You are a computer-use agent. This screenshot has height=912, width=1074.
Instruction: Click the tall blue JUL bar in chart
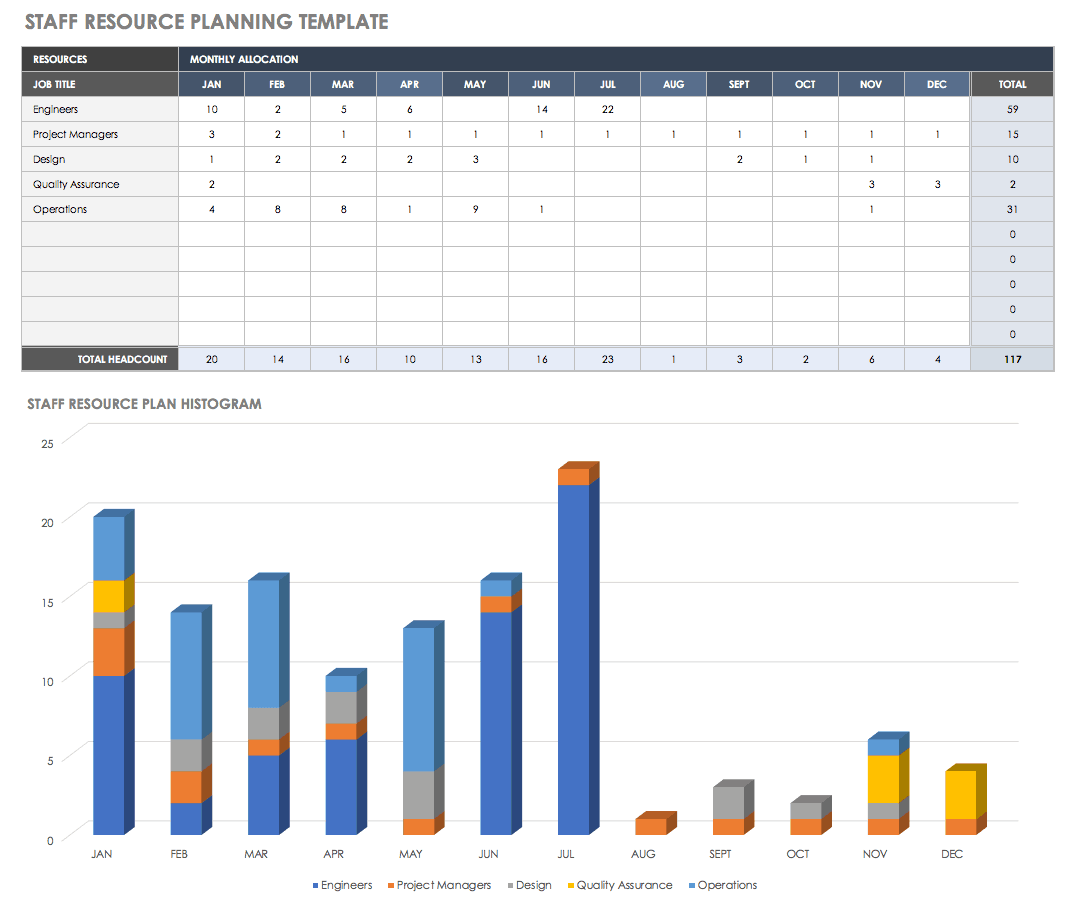point(573,660)
